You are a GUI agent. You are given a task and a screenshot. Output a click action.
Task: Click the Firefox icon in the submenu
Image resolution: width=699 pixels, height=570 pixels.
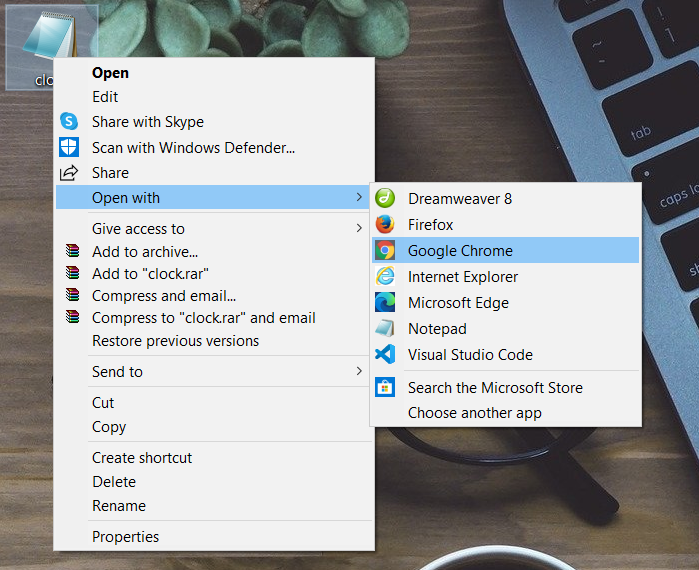pos(385,224)
